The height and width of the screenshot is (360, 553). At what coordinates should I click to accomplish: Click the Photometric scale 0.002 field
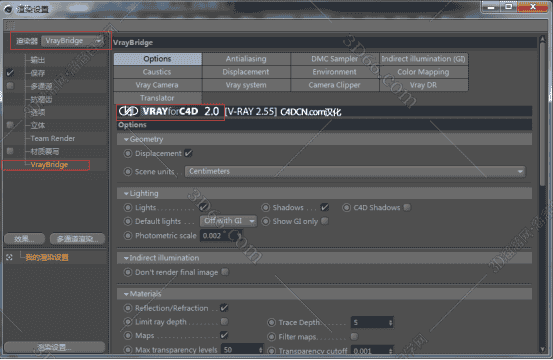(221, 236)
